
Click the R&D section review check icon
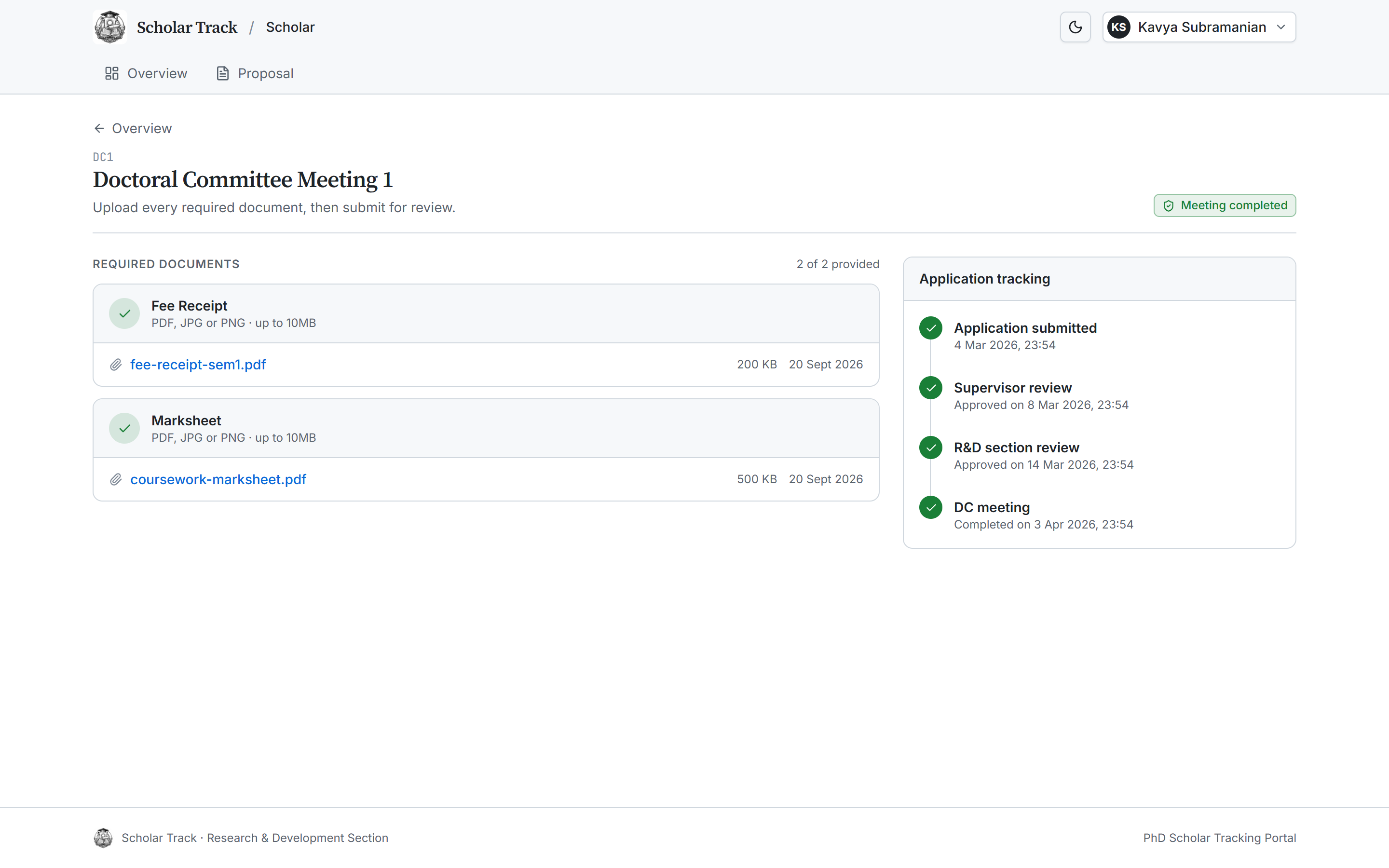tap(930, 448)
